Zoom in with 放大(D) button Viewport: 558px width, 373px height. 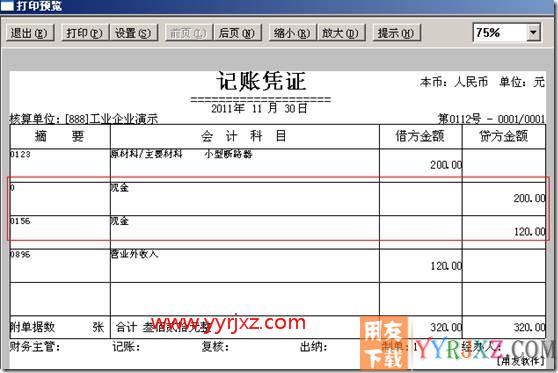coord(341,33)
